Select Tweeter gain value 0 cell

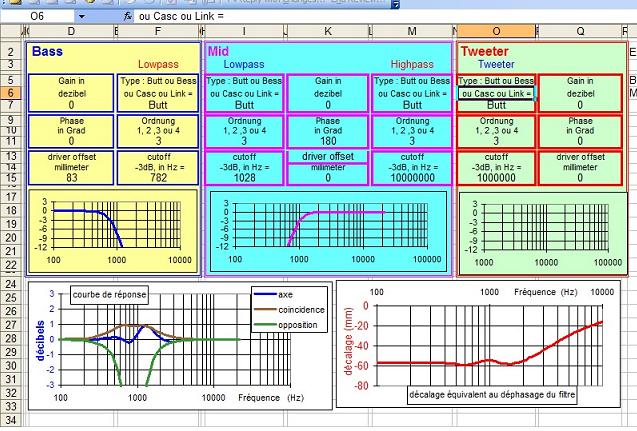tap(580, 105)
